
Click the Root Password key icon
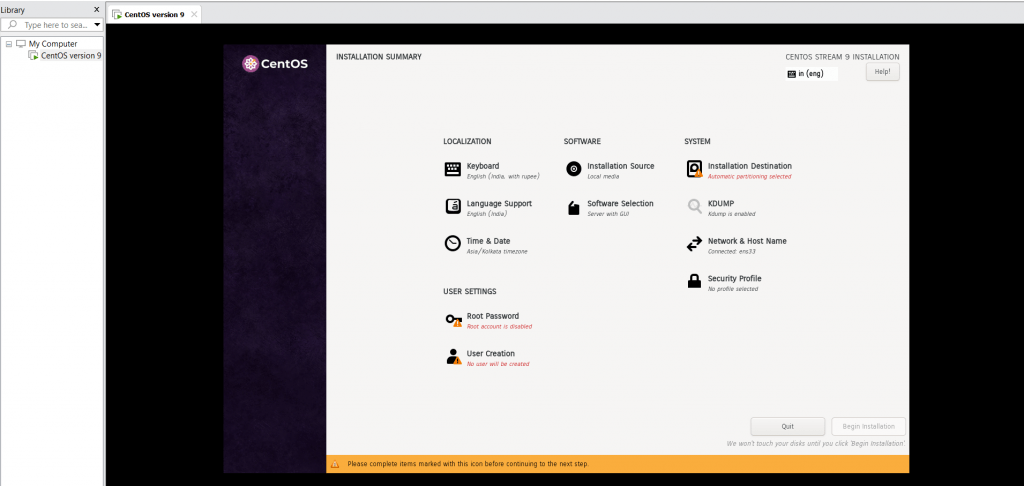[x=453, y=320]
